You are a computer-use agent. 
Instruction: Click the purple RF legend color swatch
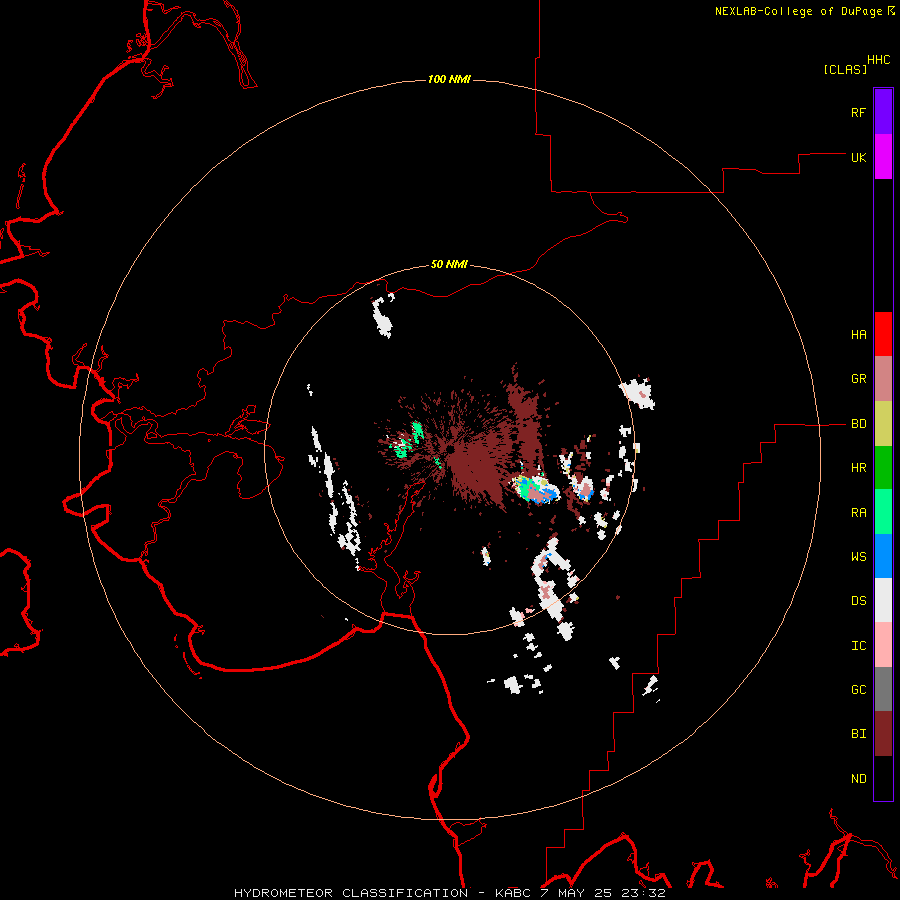[x=883, y=112]
